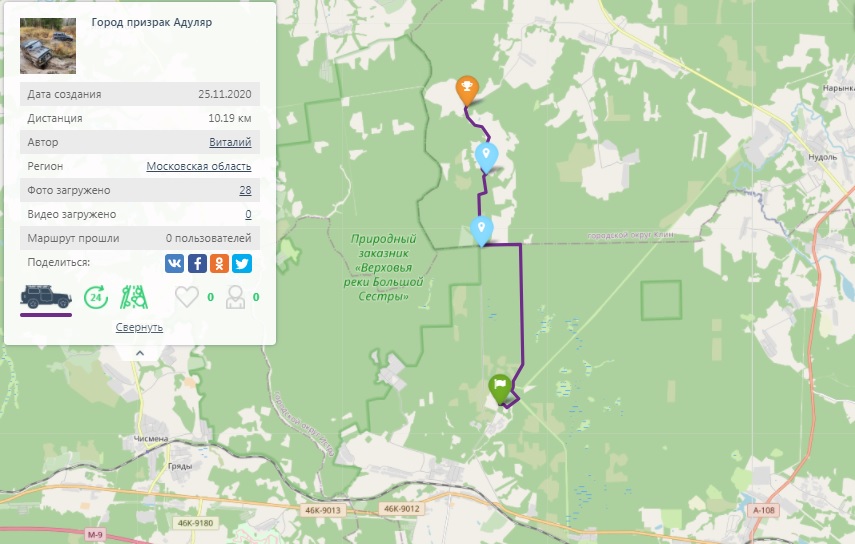Share route on VK
Image resolution: width=855 pixels, height=544 pixels.
(174, 263)
